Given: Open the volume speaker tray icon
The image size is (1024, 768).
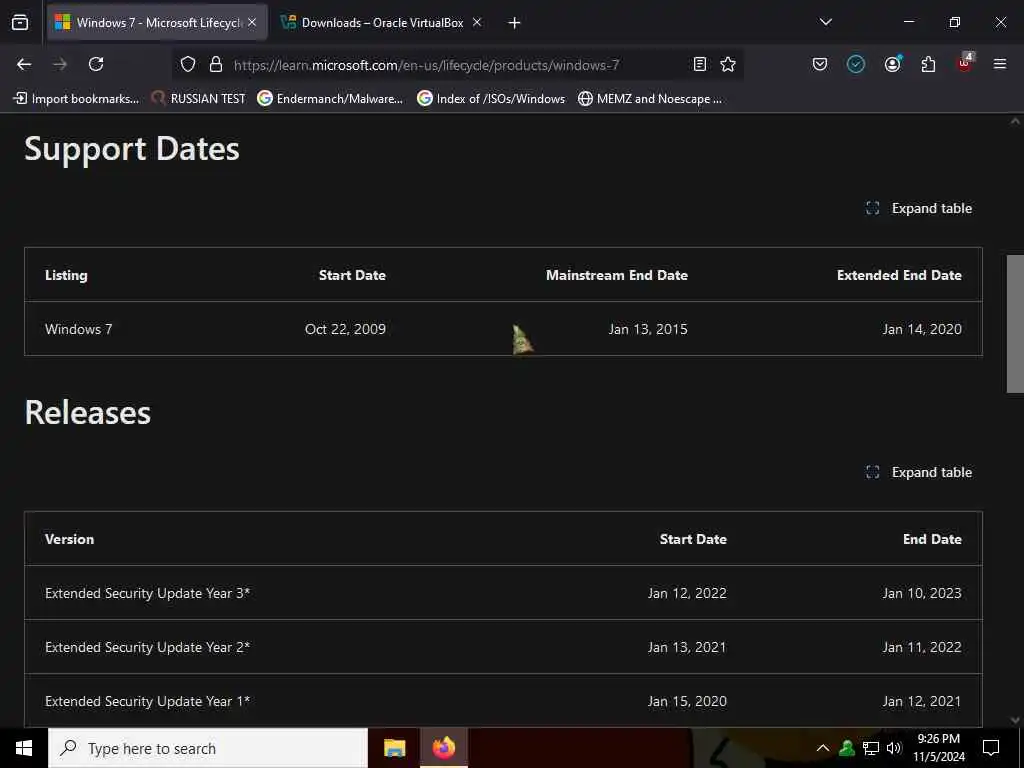Looking at the screenshot, I should [894, 748].
